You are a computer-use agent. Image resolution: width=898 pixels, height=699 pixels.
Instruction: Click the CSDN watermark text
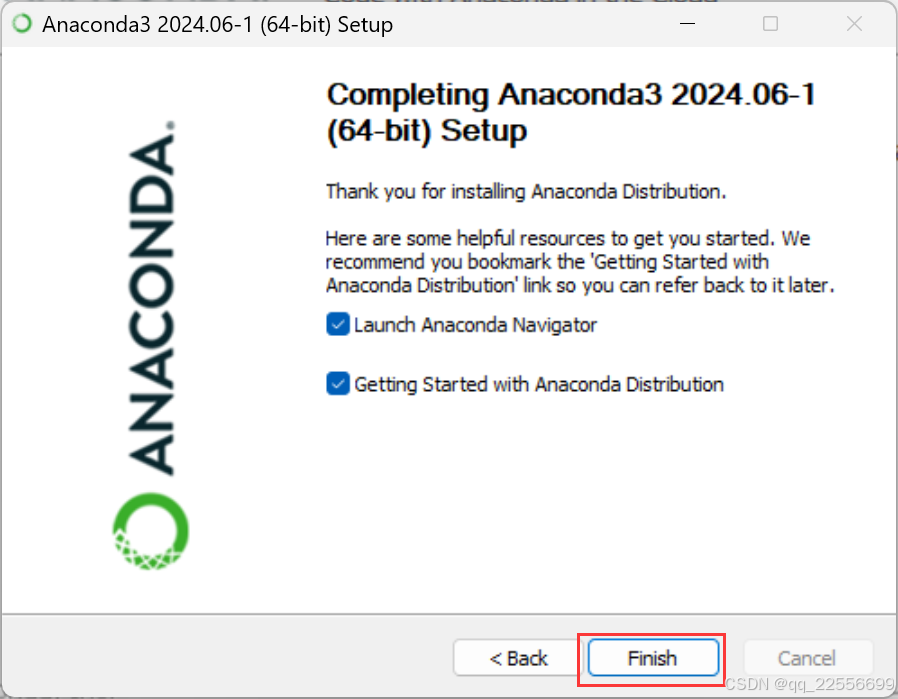click(810, 684)
